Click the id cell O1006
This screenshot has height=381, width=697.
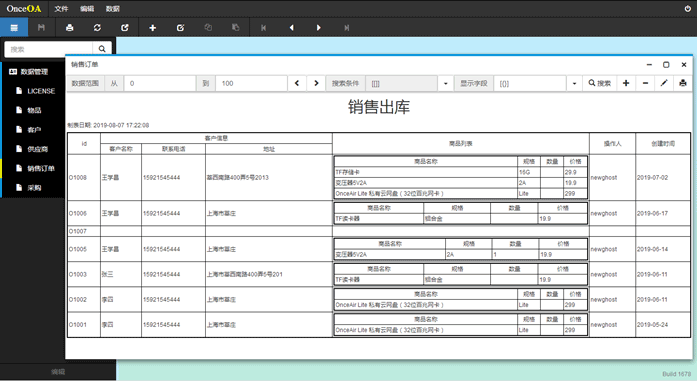(84, 213)
